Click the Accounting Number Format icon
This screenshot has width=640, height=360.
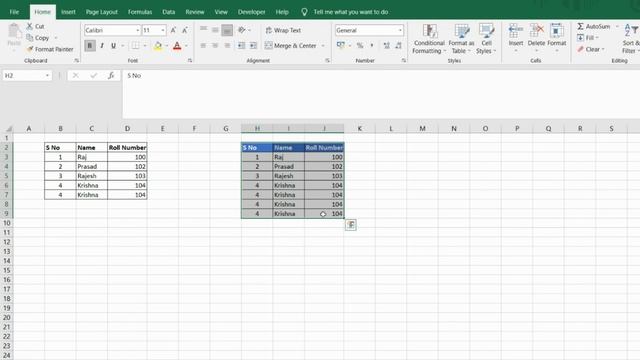pyautogui.click(x=340, y=45)
